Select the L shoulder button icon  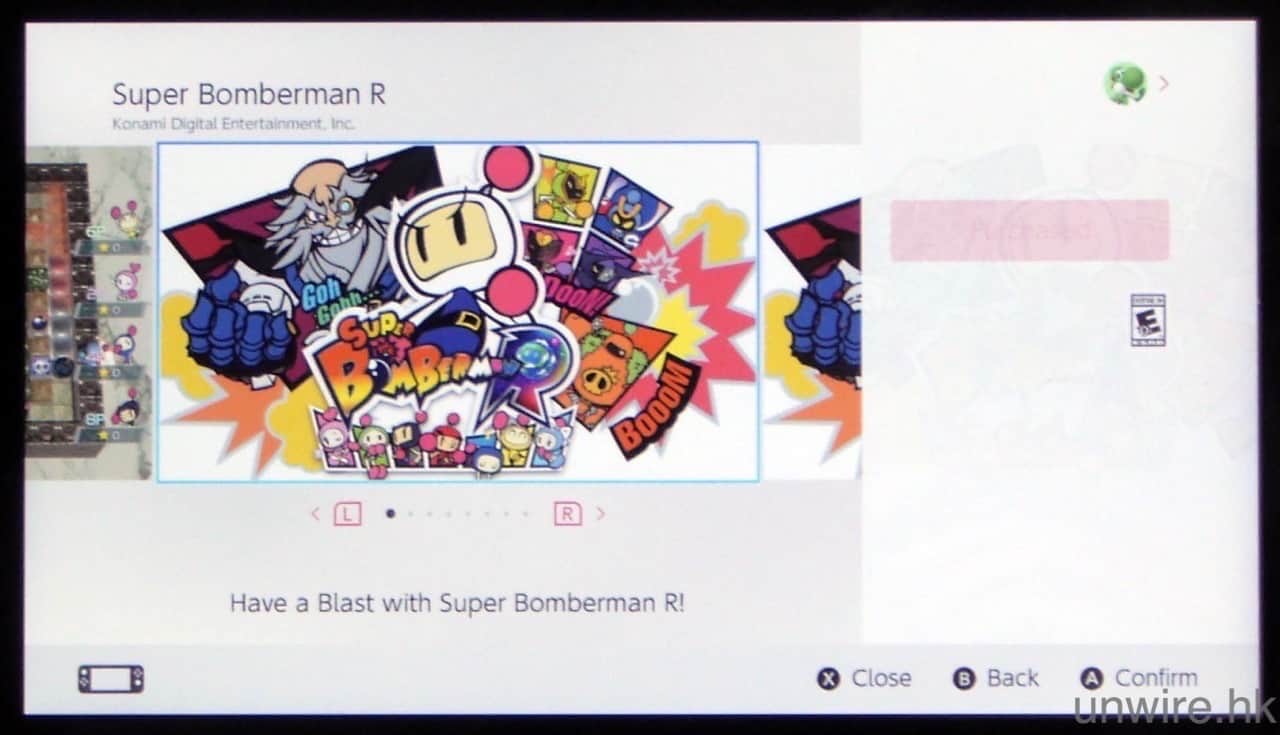(x=347, y=514)
